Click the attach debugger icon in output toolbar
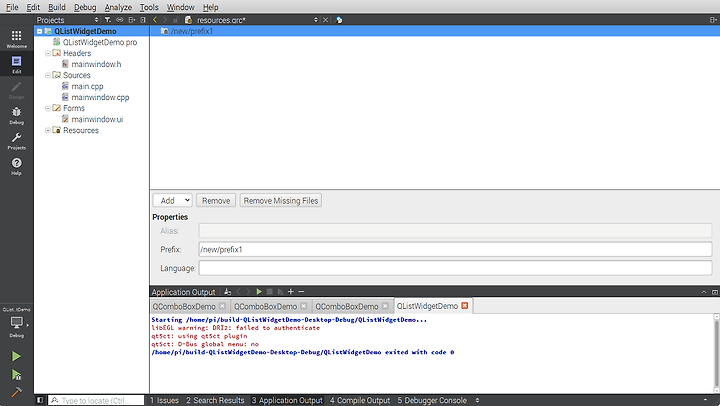Image resolution: width=720 pixels, height=406 pixels. (280, 292)
